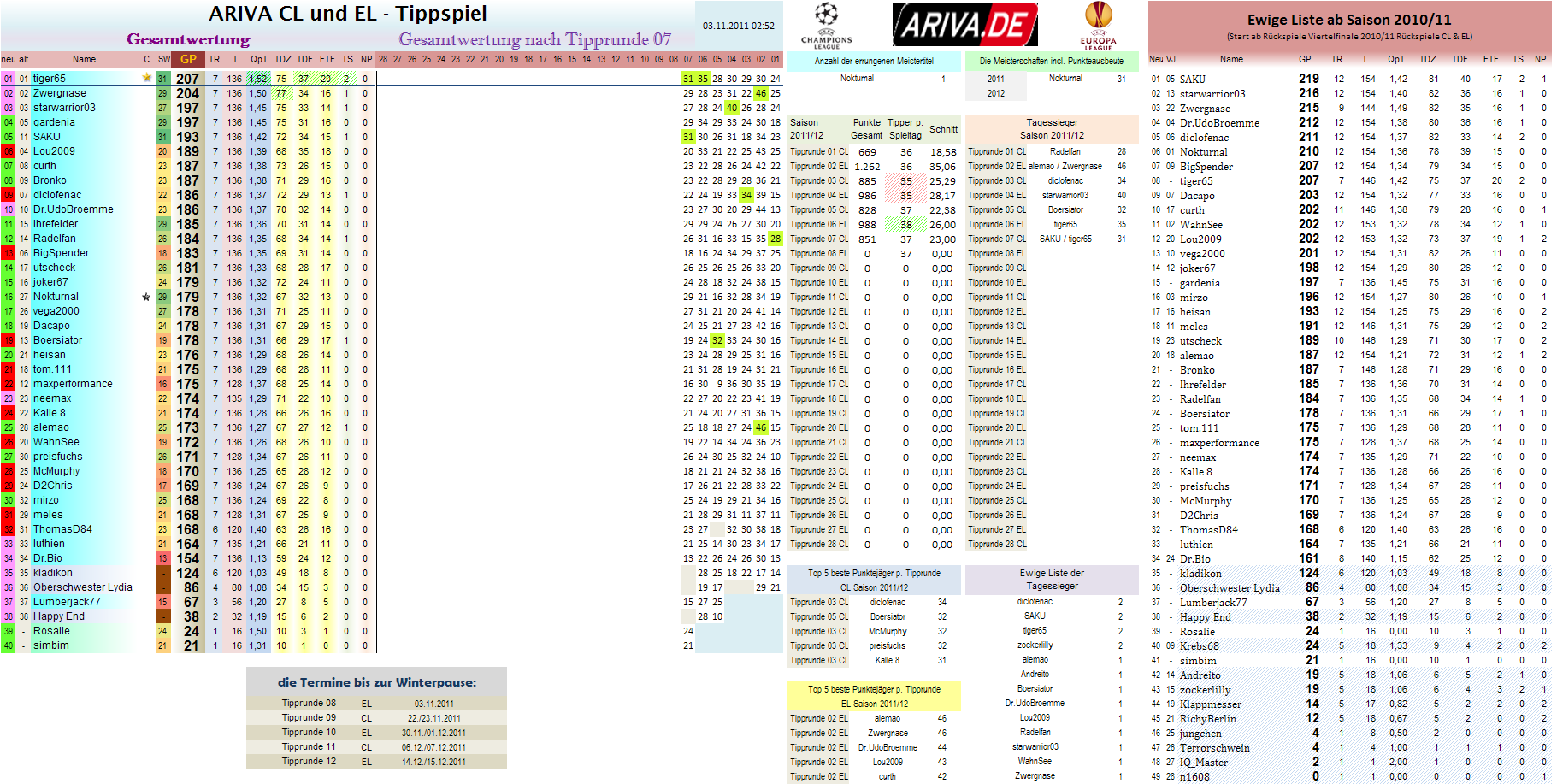Click Tagessieger entry 'SAKU / tiger65'
Viewport: 1557px width, 784px height.
(1065, 239)
